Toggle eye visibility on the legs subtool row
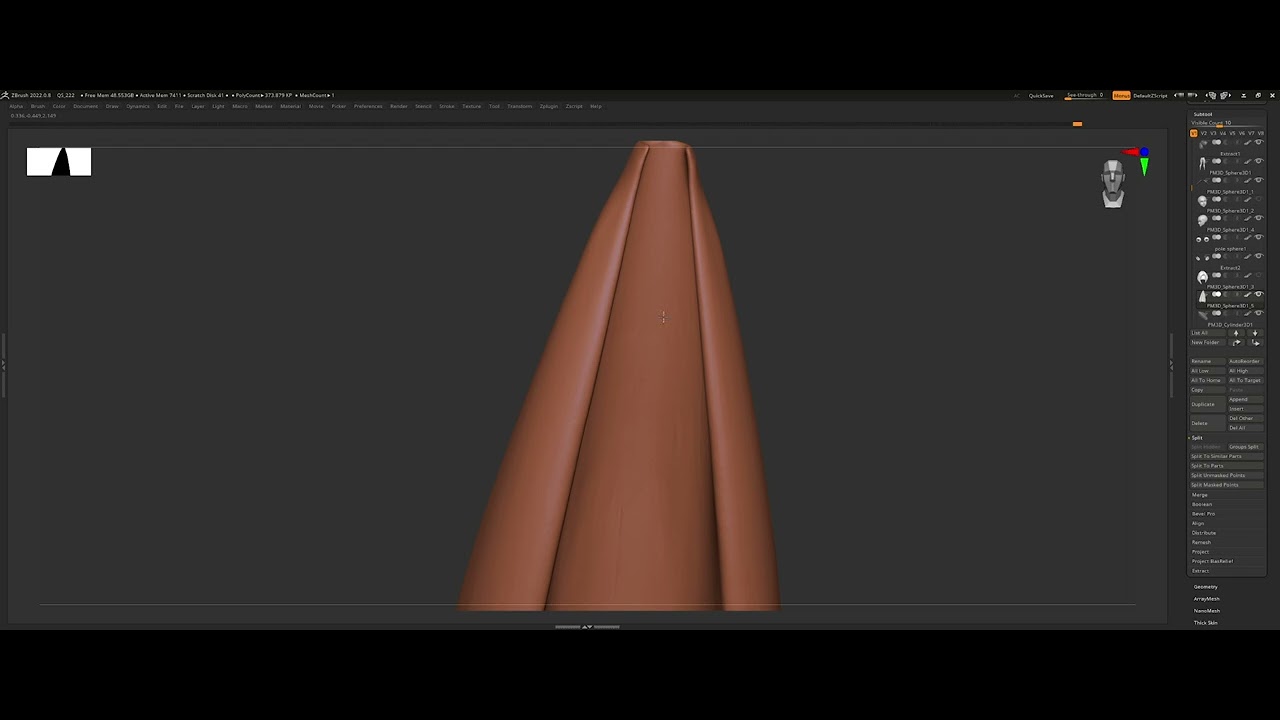 tap(1259, 161)
